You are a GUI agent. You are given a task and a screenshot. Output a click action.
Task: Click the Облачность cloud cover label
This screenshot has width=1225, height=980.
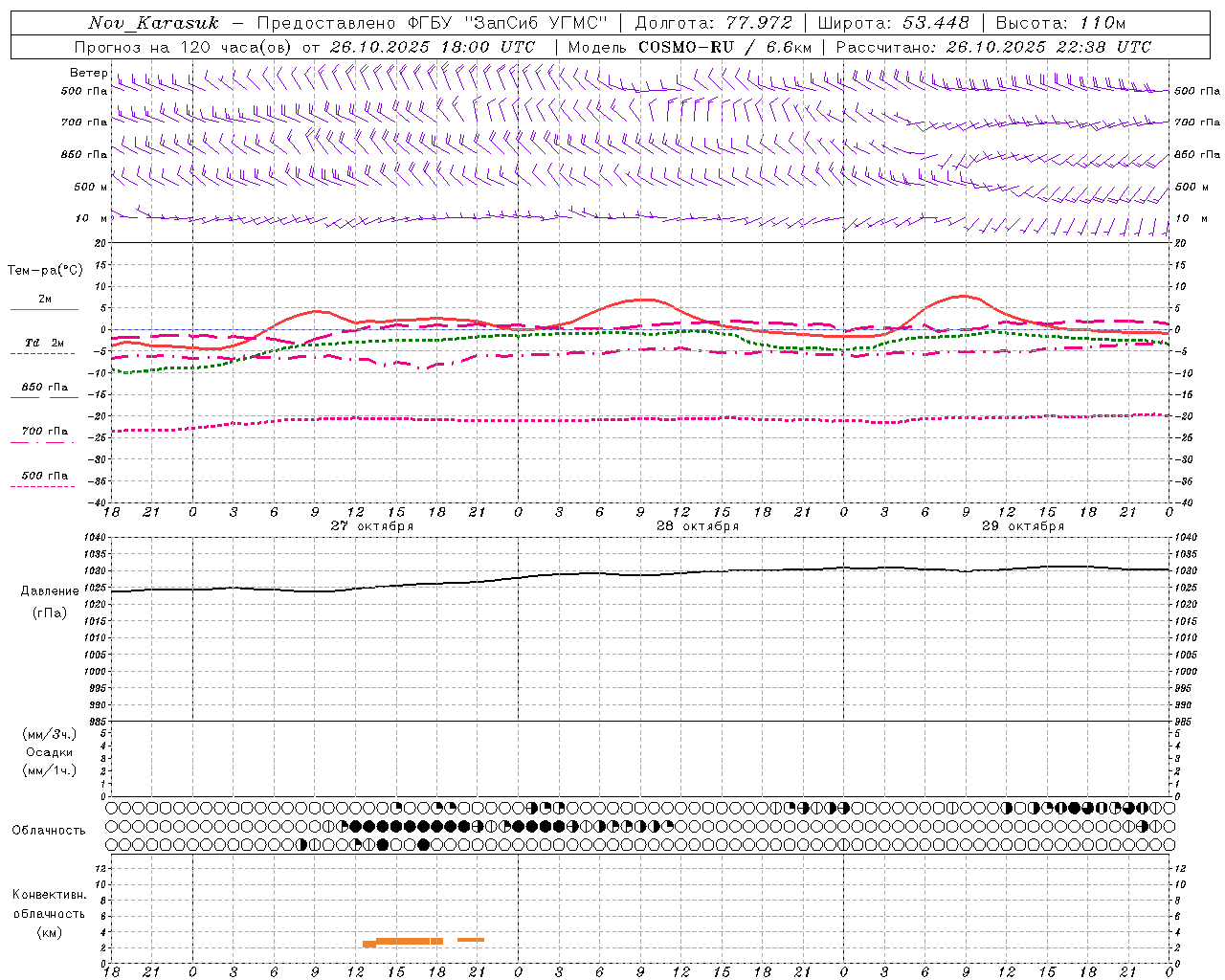click(49, 831)
